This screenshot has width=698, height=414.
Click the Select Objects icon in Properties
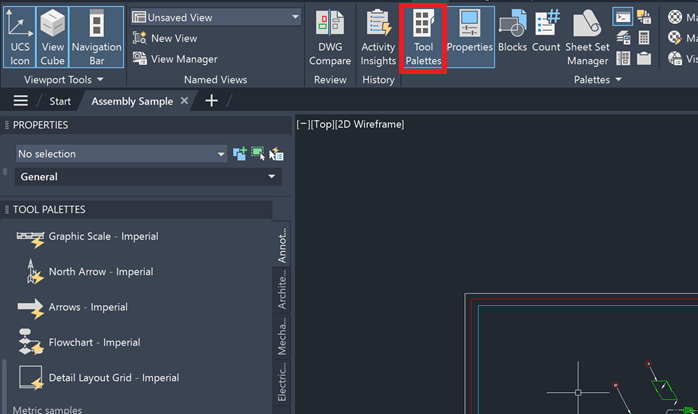pyautogui.click(x=258, y=154)
